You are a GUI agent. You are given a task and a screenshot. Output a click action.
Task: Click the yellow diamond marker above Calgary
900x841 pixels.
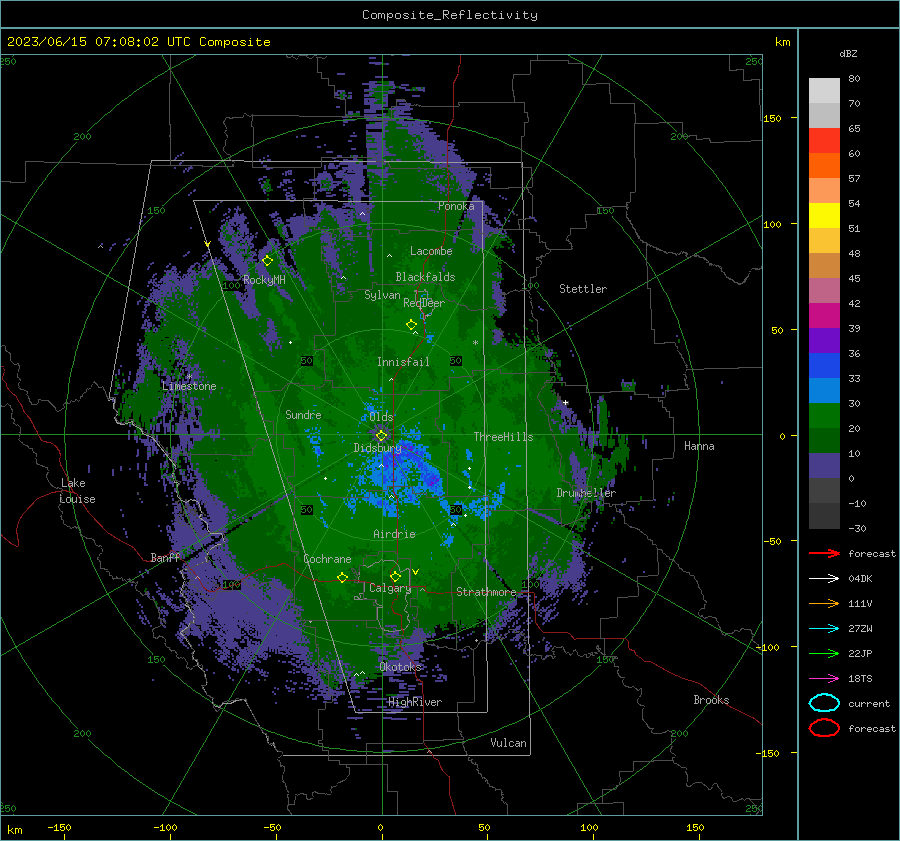click(395, 576)
